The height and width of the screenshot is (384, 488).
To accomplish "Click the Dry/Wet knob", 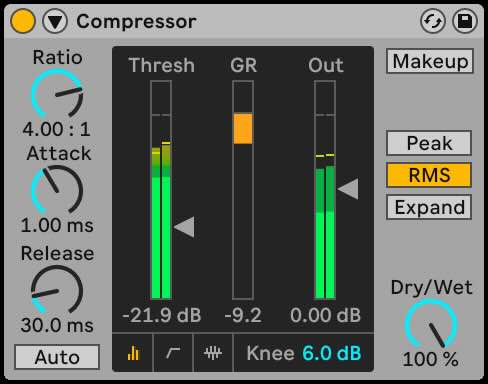I will (431, 325).
